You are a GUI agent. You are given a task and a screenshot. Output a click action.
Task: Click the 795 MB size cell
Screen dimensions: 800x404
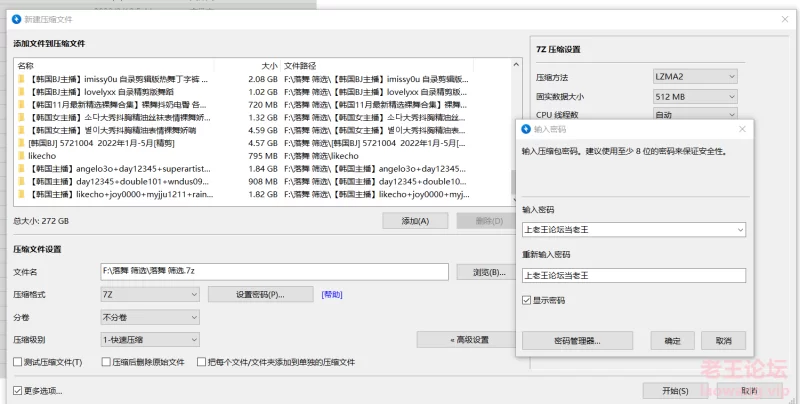263,156
